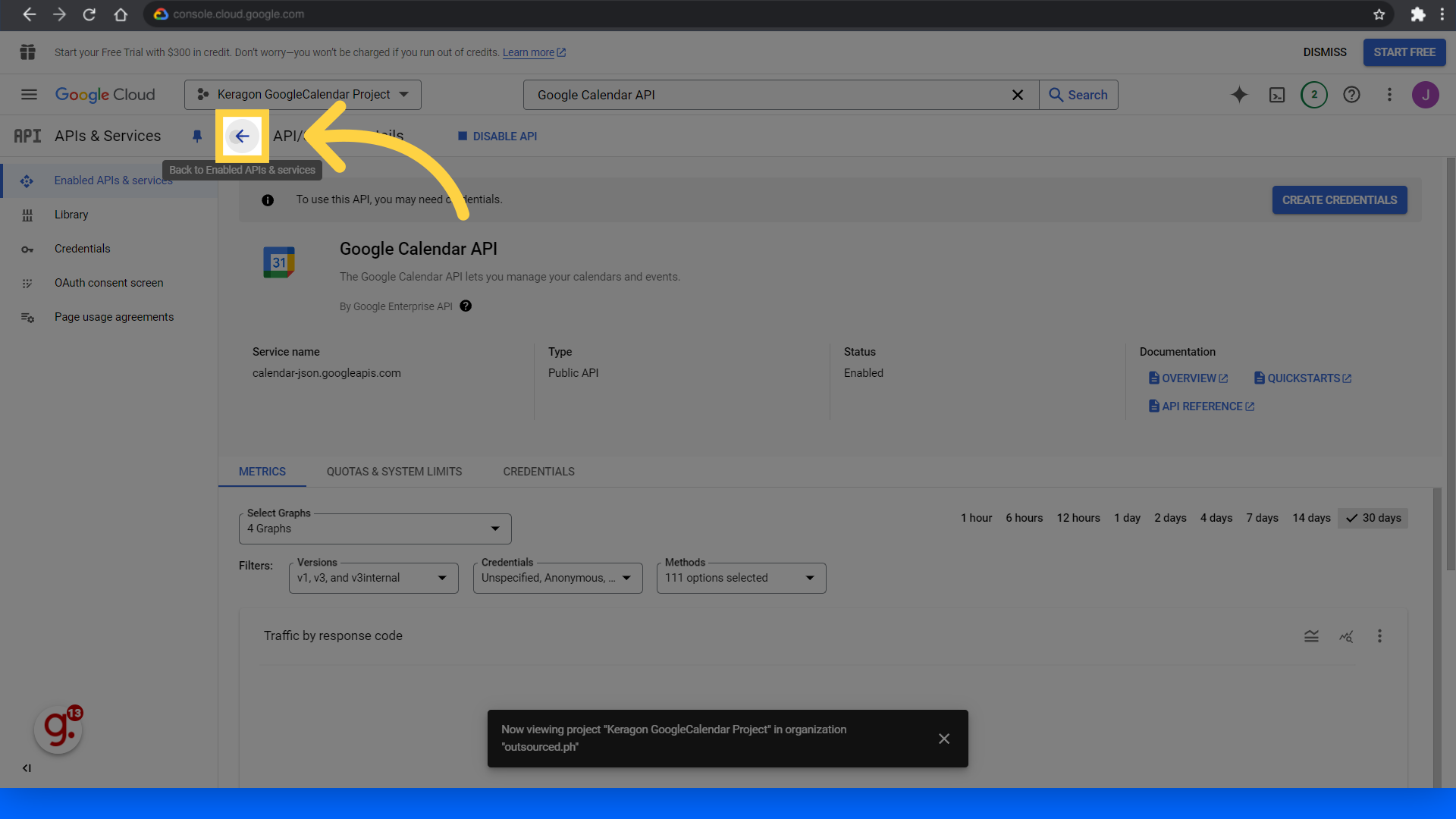Switch to the Metrics tab
This screenshot has width=1456, height=819.
tap(262, 472)
